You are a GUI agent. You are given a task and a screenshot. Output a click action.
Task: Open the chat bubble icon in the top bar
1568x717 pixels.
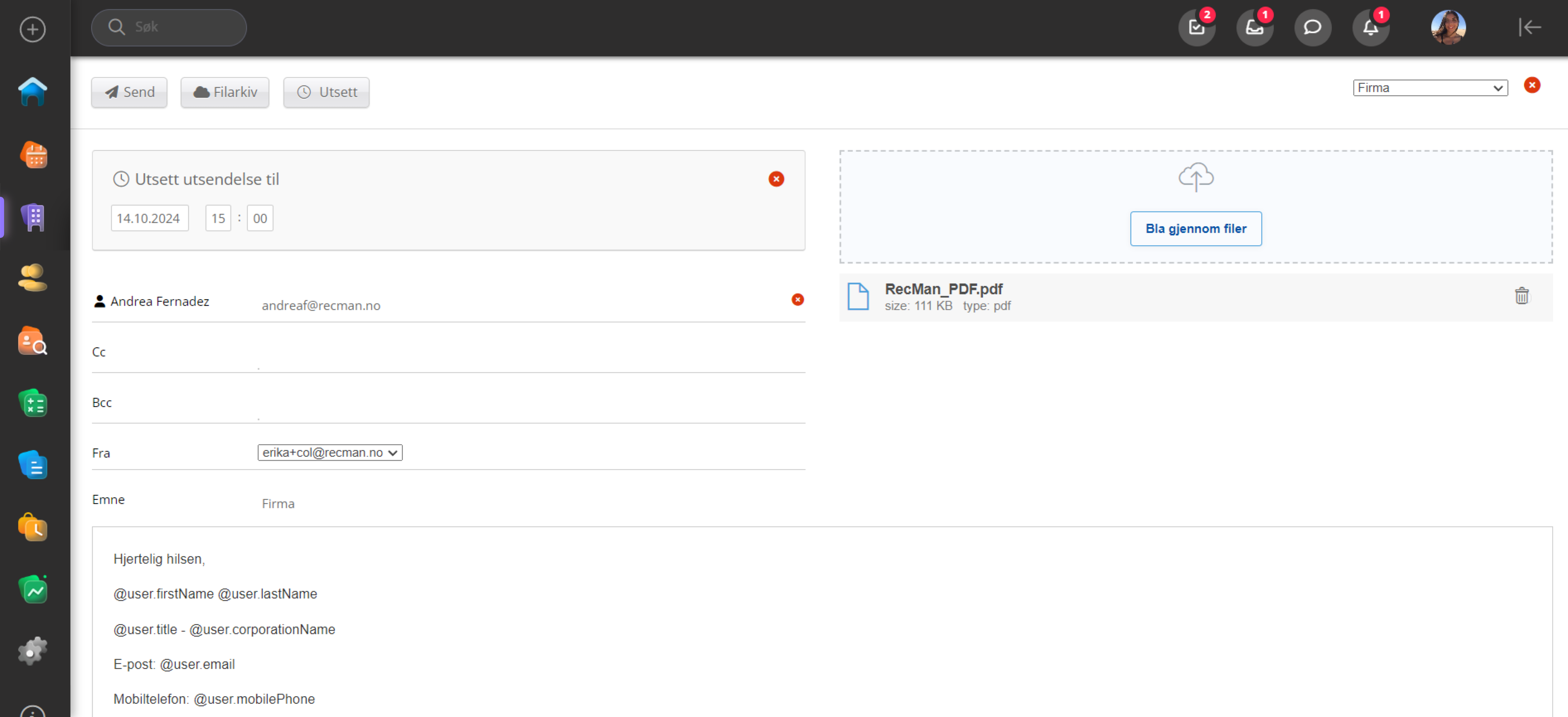tap(1312, 27)
